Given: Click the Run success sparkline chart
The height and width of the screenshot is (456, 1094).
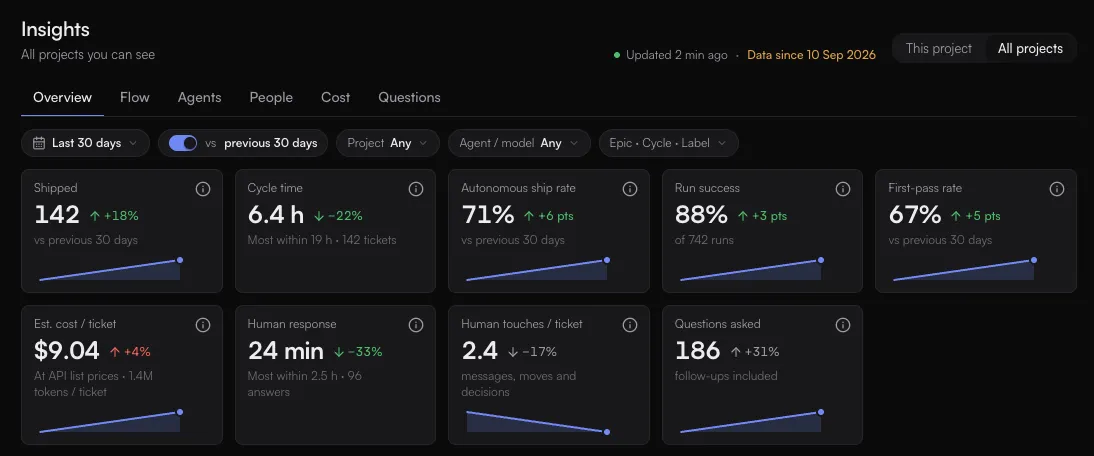Looking at the screenshot, I should pos(752,270).
